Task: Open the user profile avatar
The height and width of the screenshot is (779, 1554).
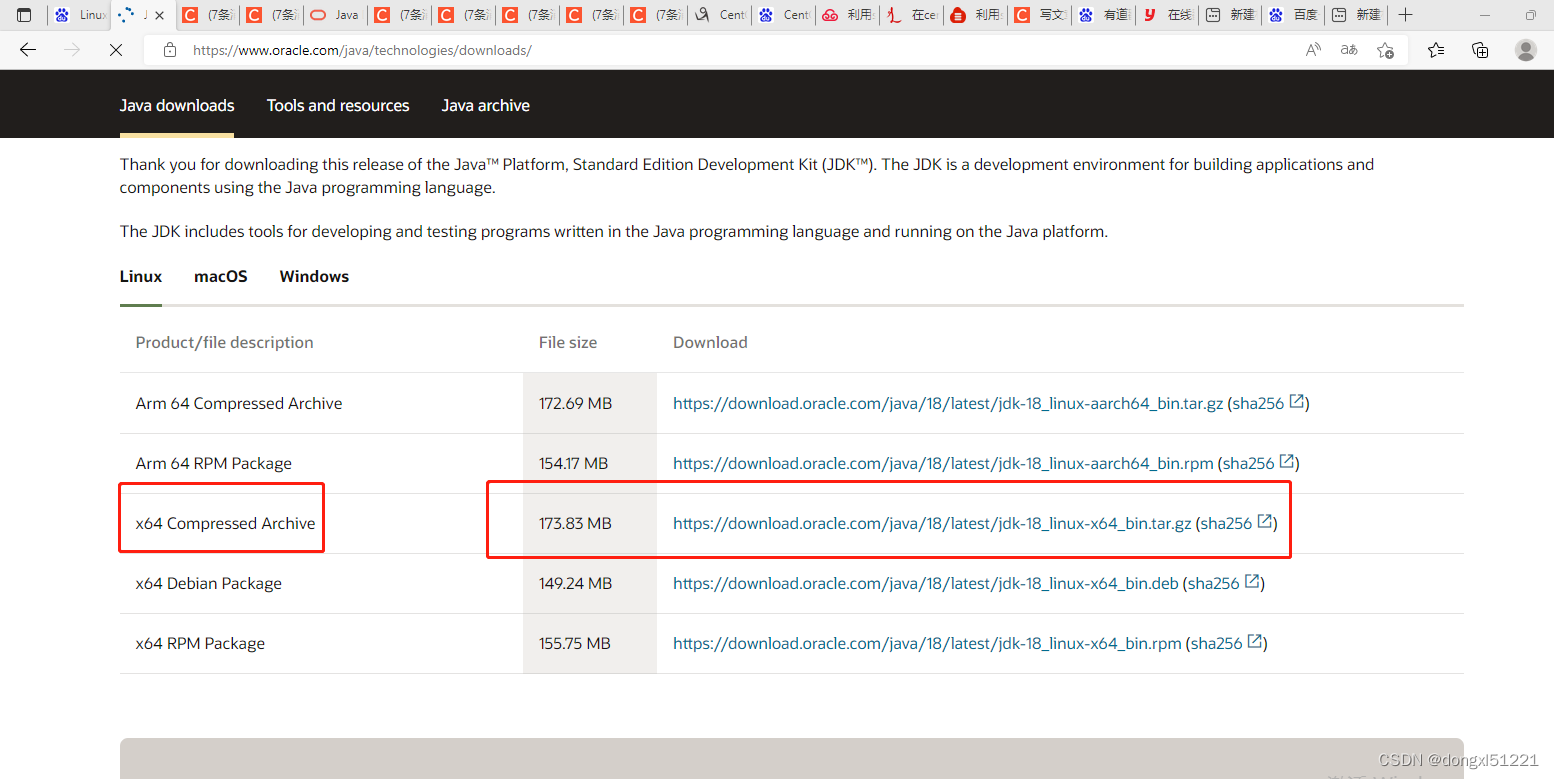Action: click(1526, 50)
